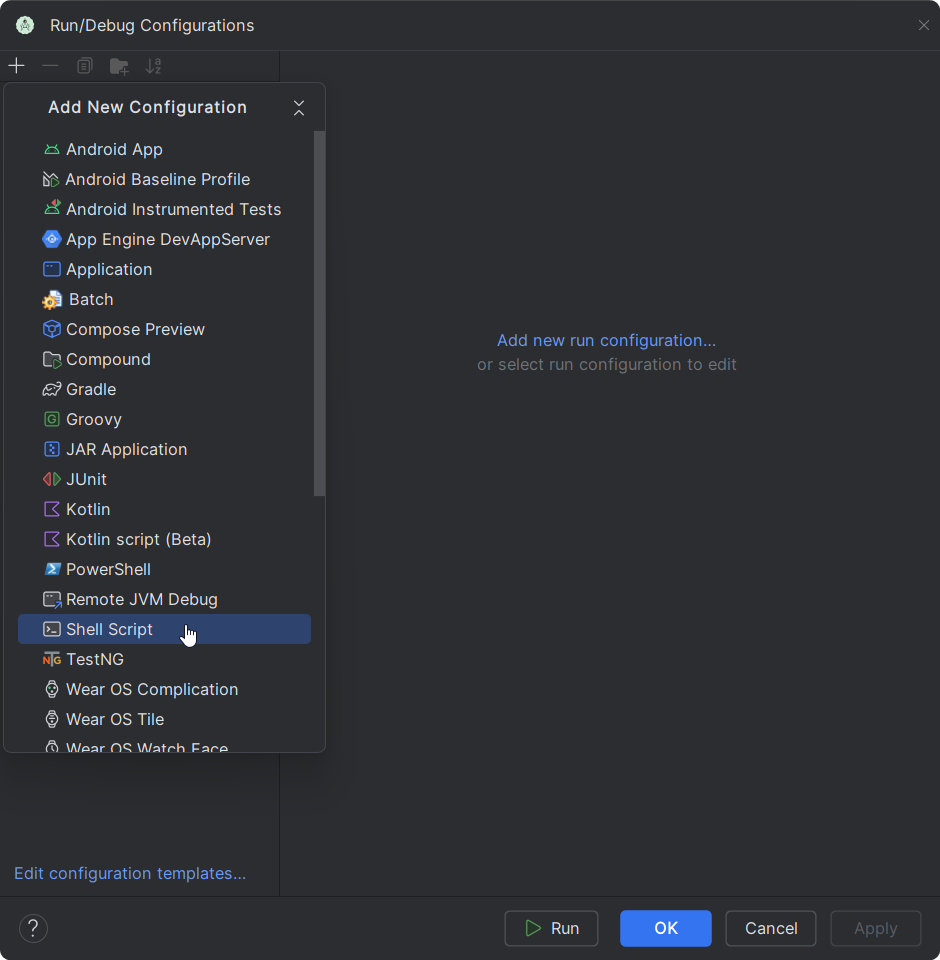The height and width of the screenshot is (960, 940).
Task: Select the Application configuration type
Action: pos(164,269)
